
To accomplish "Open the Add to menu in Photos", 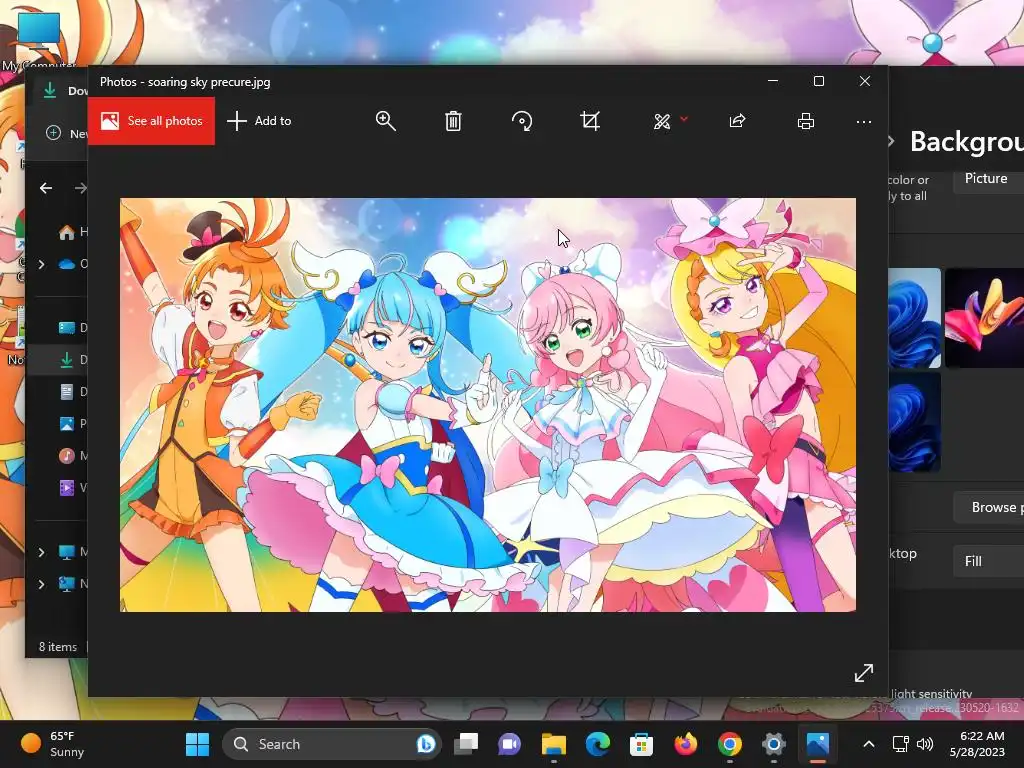I will pyautogui.click(x=259, y=121).
